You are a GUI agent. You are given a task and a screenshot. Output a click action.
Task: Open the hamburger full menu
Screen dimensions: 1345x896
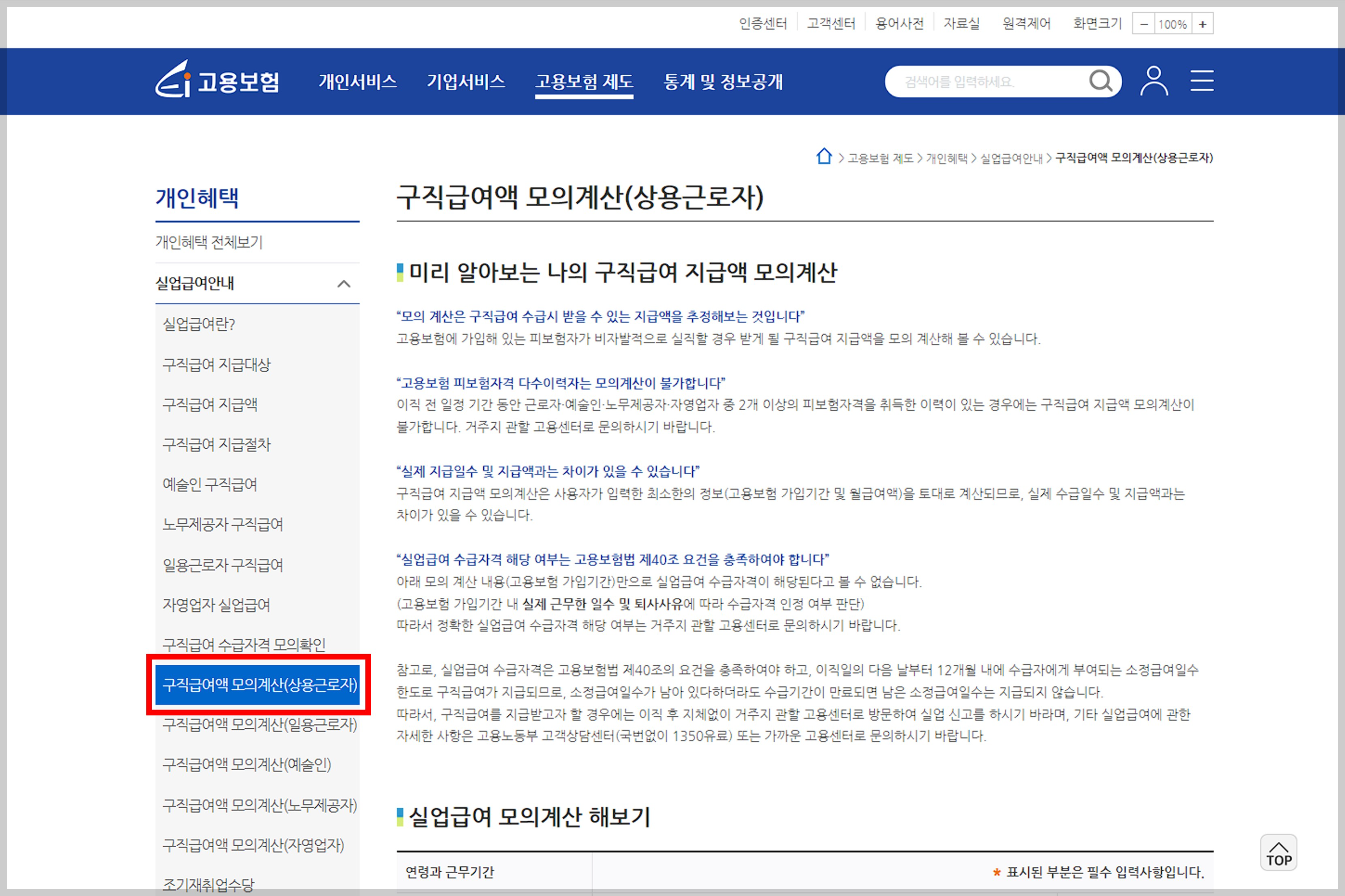tap(1202, 81)
